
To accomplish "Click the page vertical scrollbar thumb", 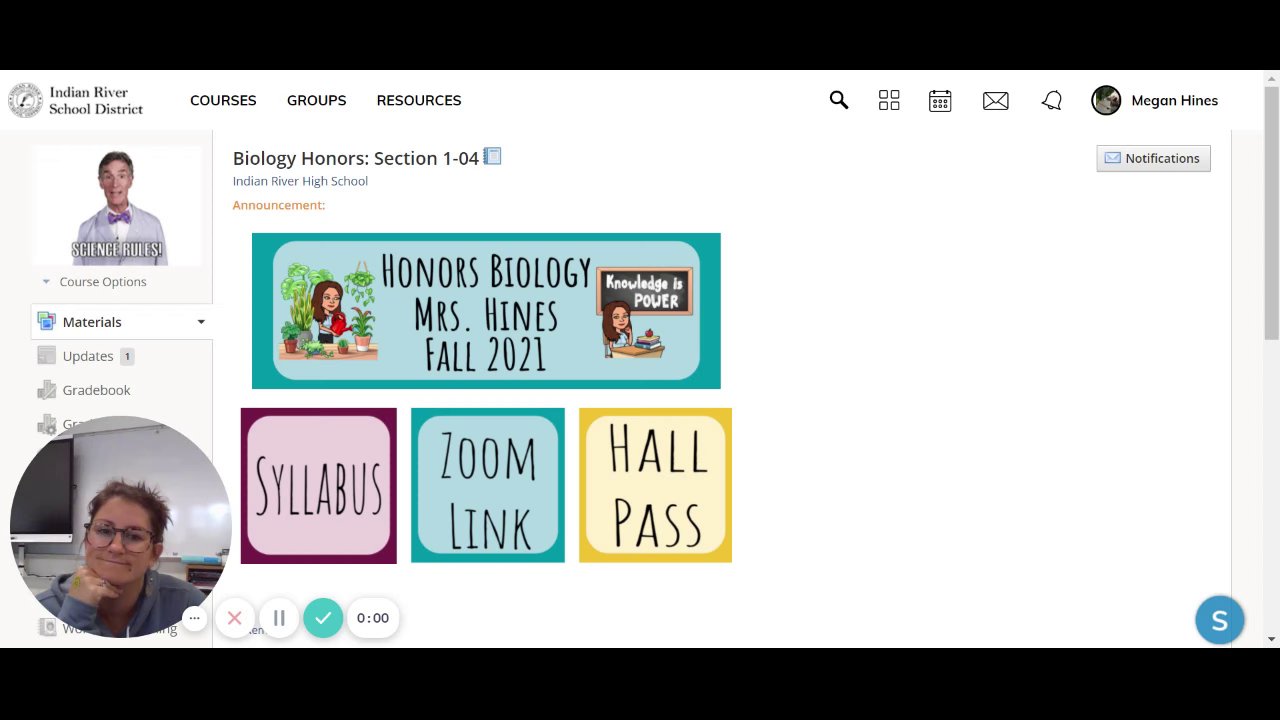I will [1272, 214].
